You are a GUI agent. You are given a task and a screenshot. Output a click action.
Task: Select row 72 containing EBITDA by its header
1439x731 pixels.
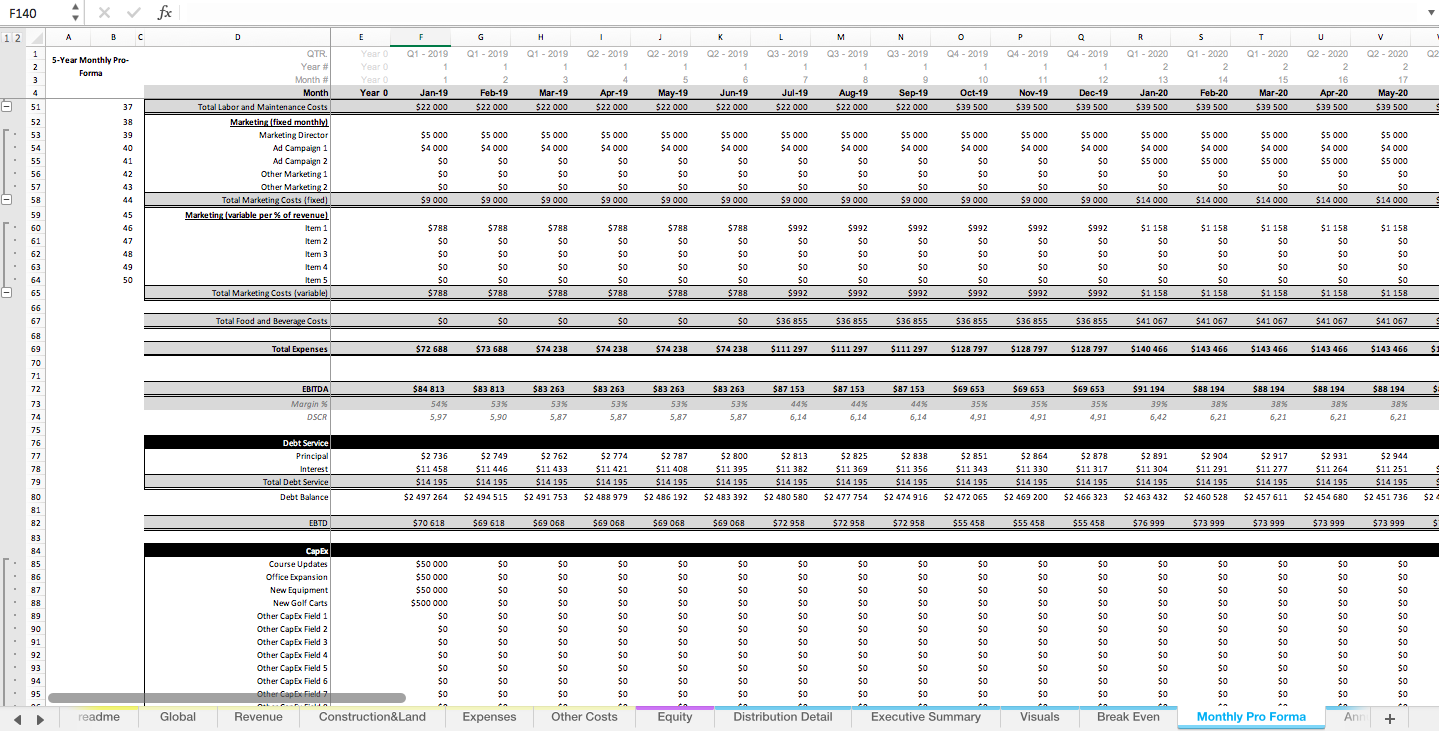(33, 389)
